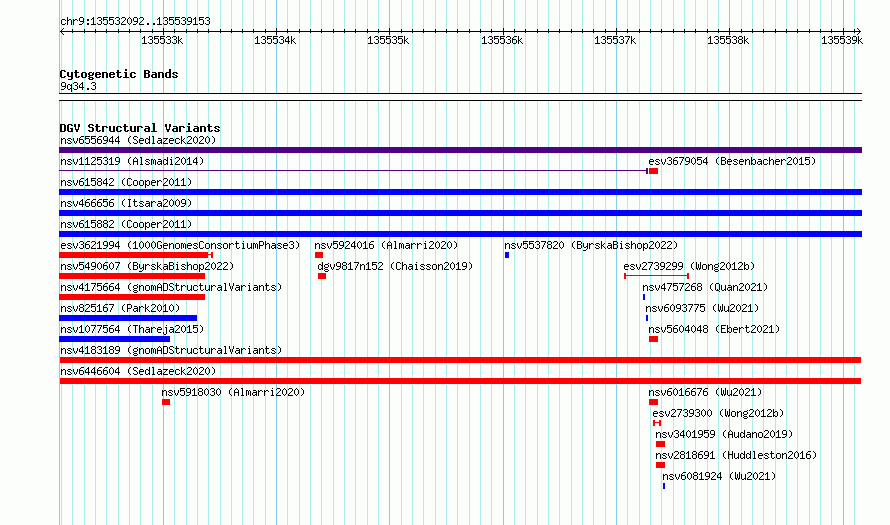
Task: Click the purple bar under nsv6556944
Action: [x=460, y=150]
